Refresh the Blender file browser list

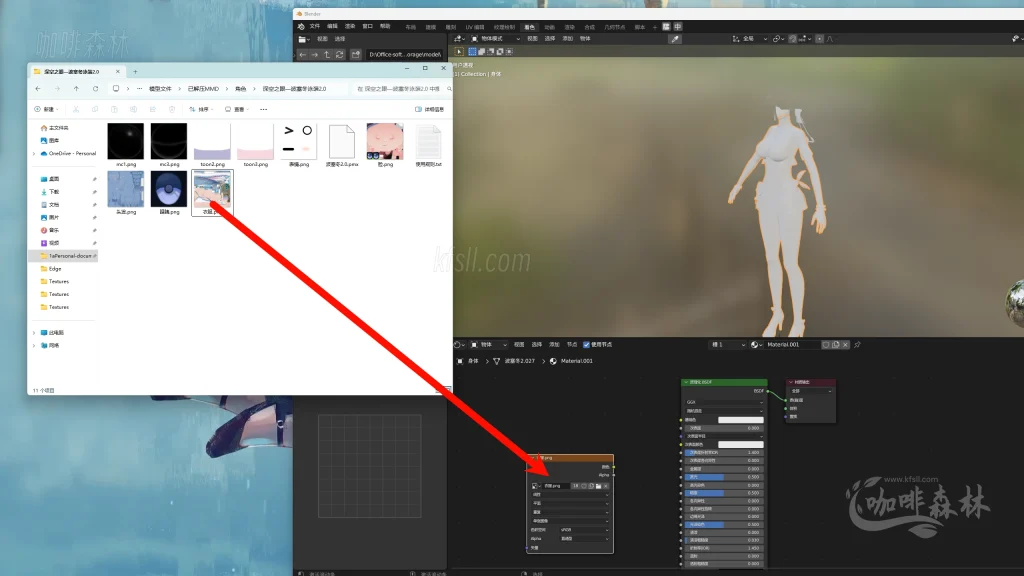340,55
